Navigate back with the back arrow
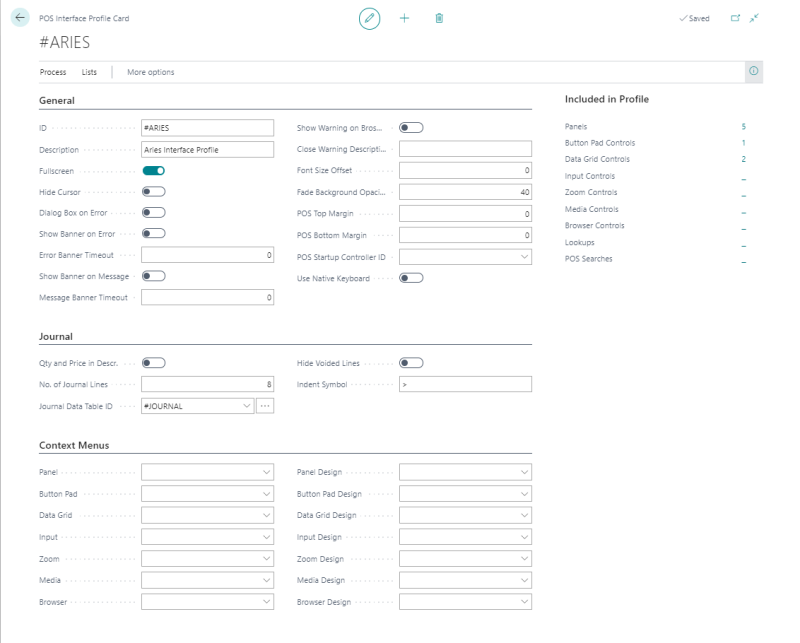The width and height of the screenshot is (800, 643). [22, 18]
